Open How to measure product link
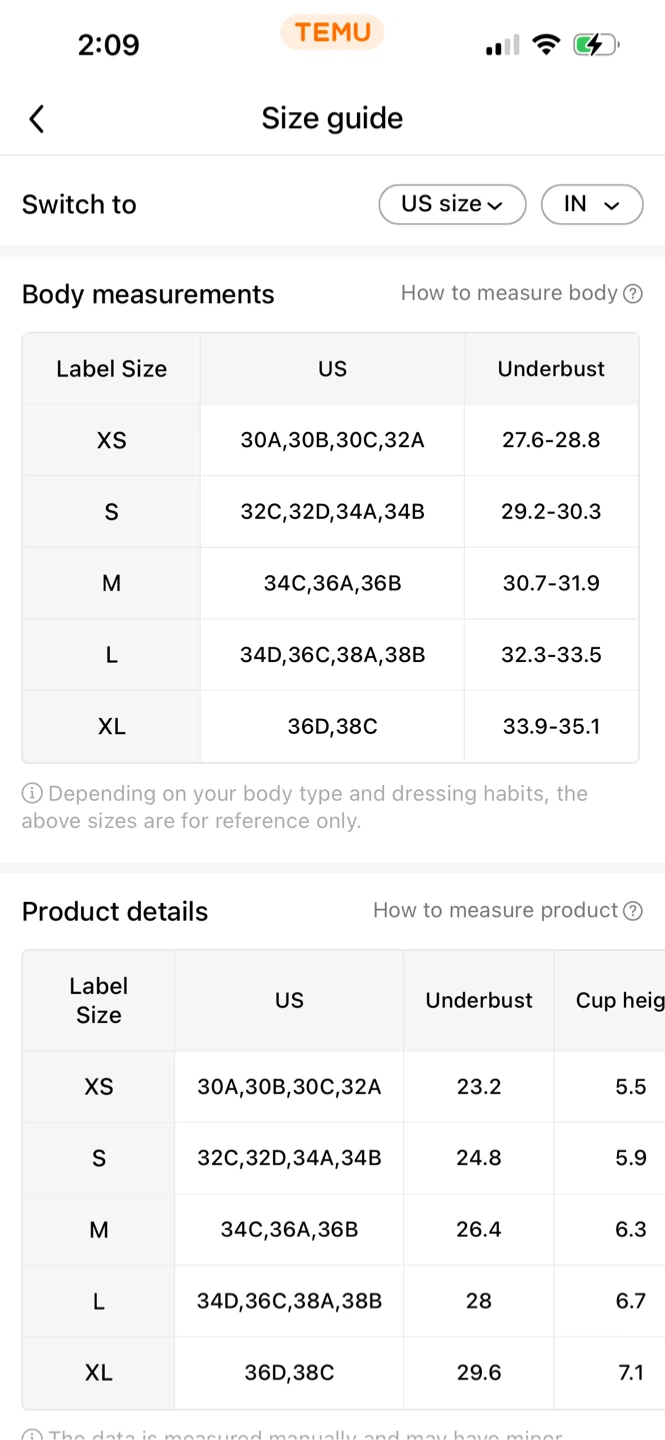This screenshot has width=665, height=1440. pyautogui.click(x=495, y=910)
